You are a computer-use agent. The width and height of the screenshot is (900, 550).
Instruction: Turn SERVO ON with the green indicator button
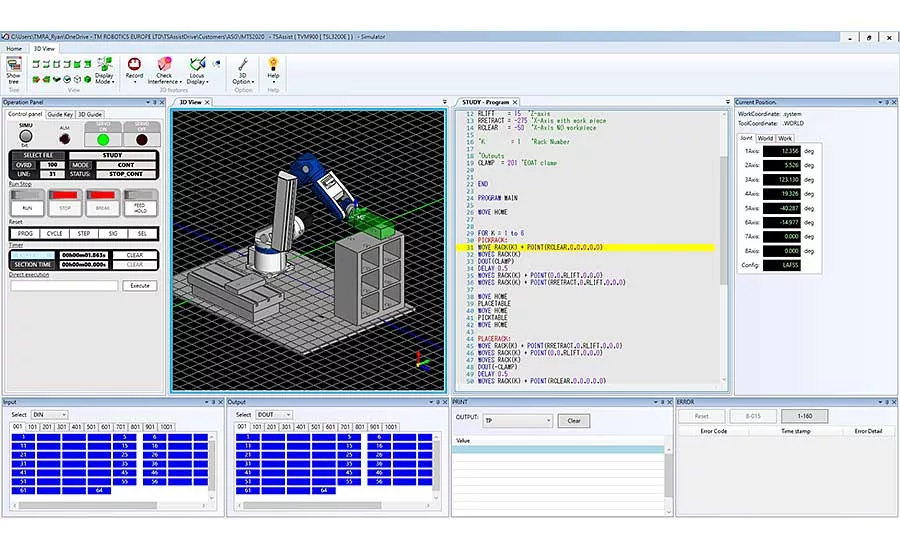(103, 140)
